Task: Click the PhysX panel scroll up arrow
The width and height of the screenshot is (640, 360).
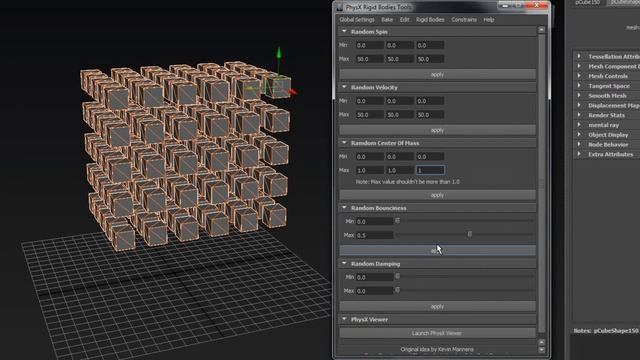Action: click(541, 30)
